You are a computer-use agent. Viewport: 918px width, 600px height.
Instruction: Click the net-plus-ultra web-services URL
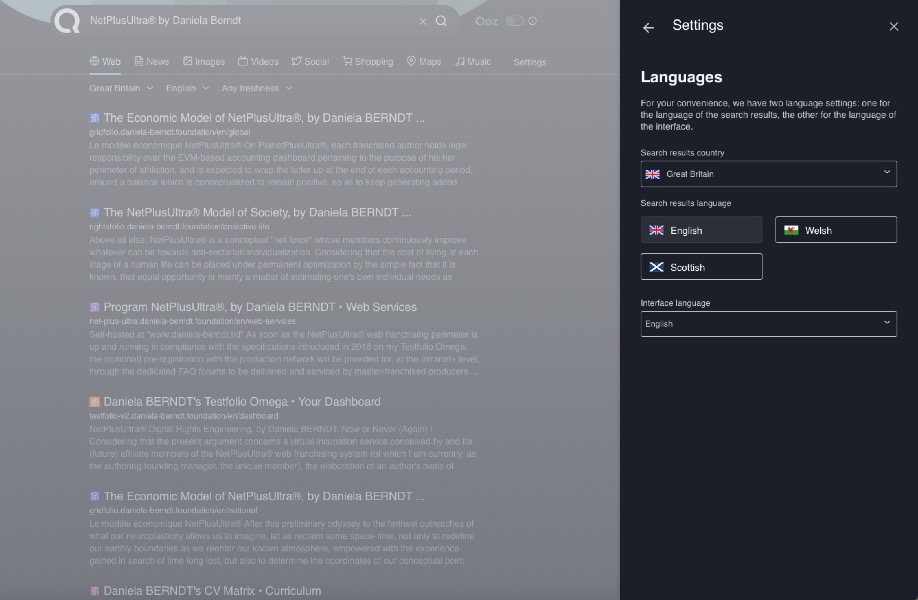[x=192, y=321]
